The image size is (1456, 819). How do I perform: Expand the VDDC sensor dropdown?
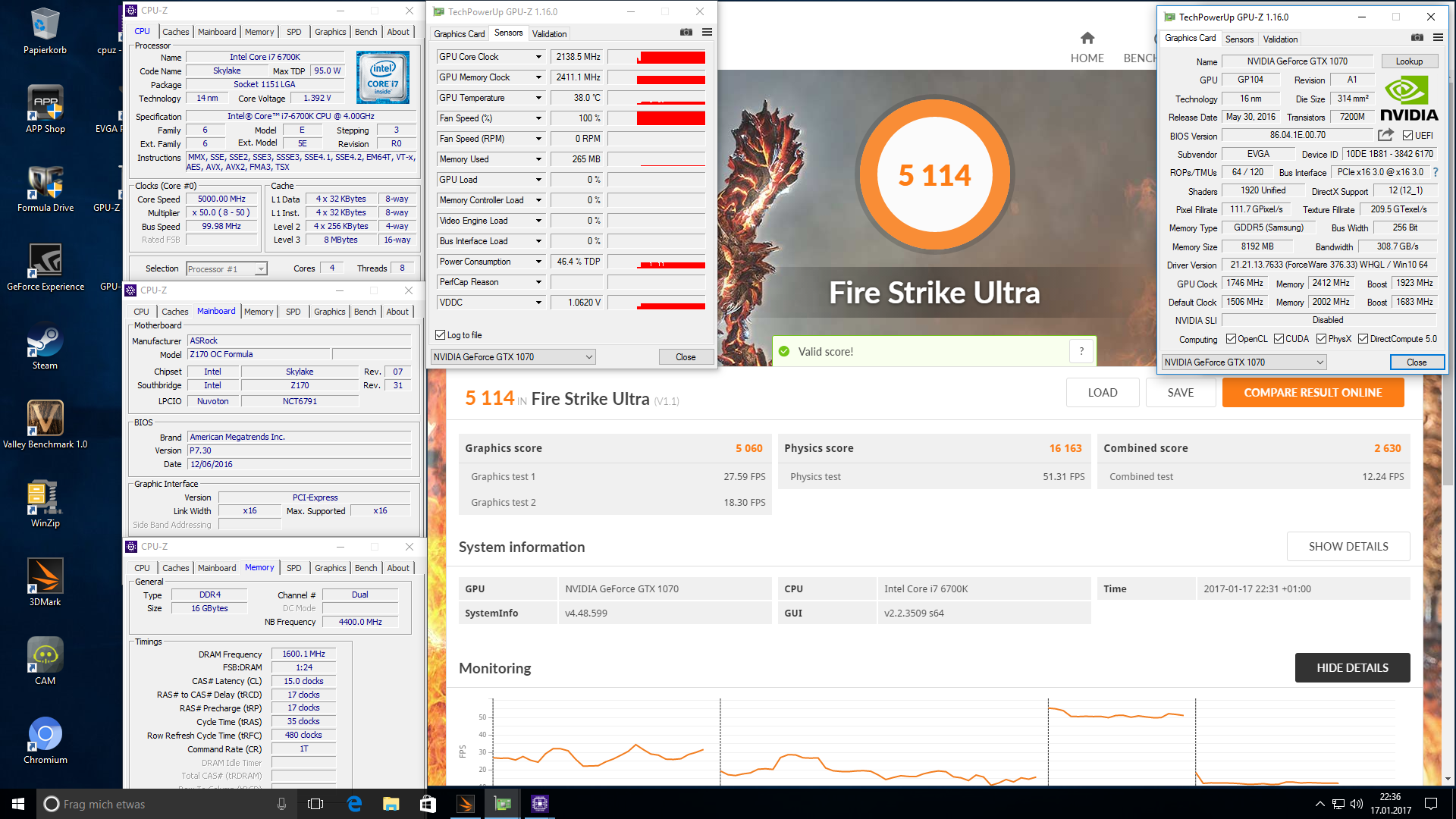tap(538, 303)
